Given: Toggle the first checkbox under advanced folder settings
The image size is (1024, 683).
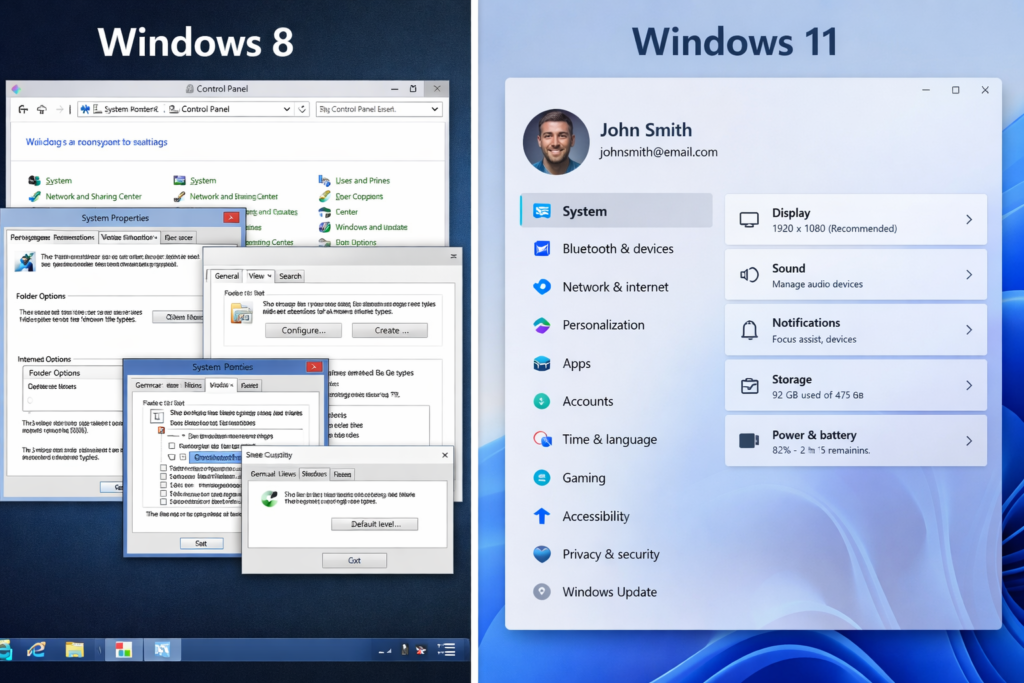Looking at the screenshot, I should pos(174,444).
